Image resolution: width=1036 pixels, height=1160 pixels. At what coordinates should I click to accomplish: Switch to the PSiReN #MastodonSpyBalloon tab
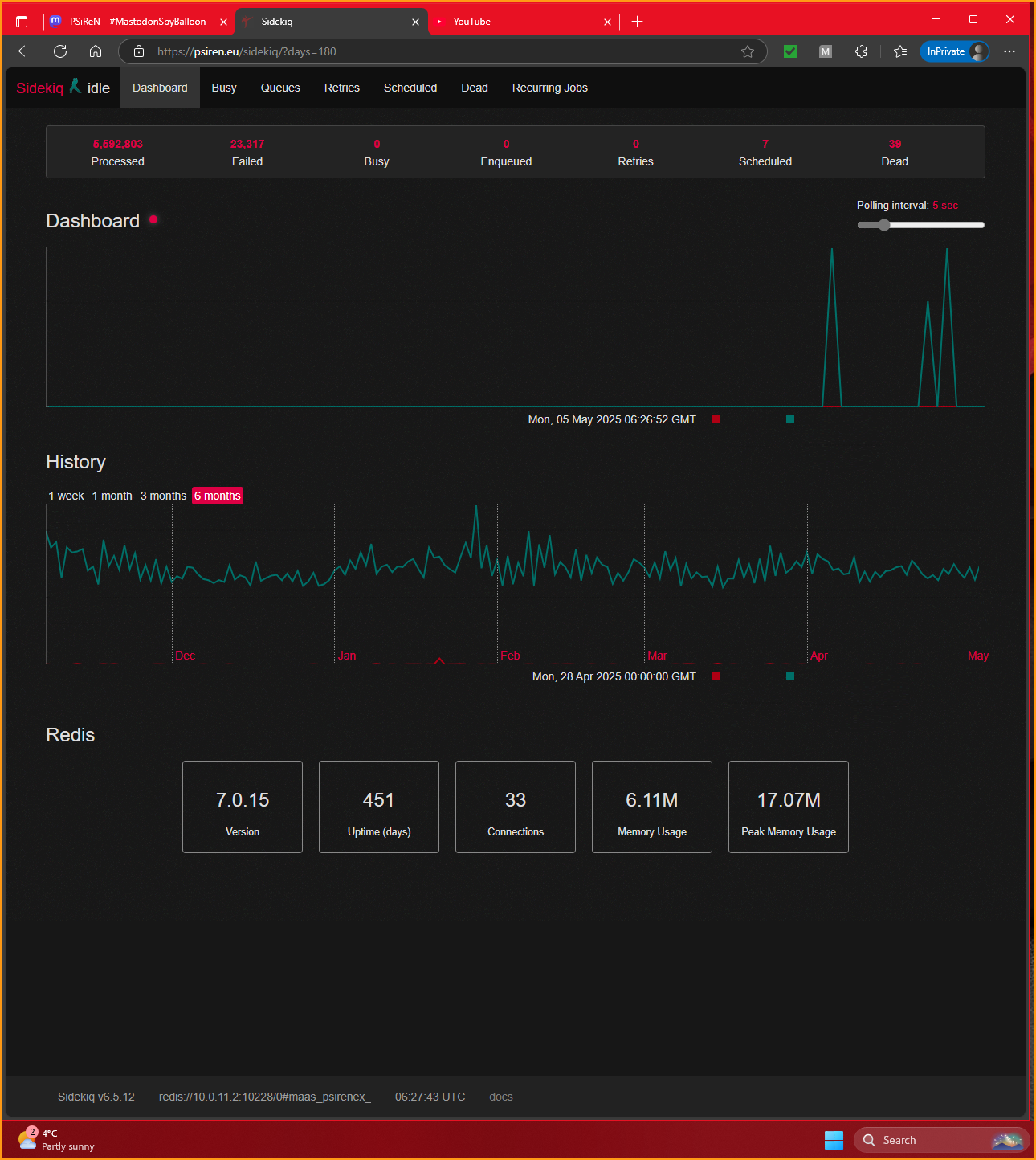tap(138, 22)
